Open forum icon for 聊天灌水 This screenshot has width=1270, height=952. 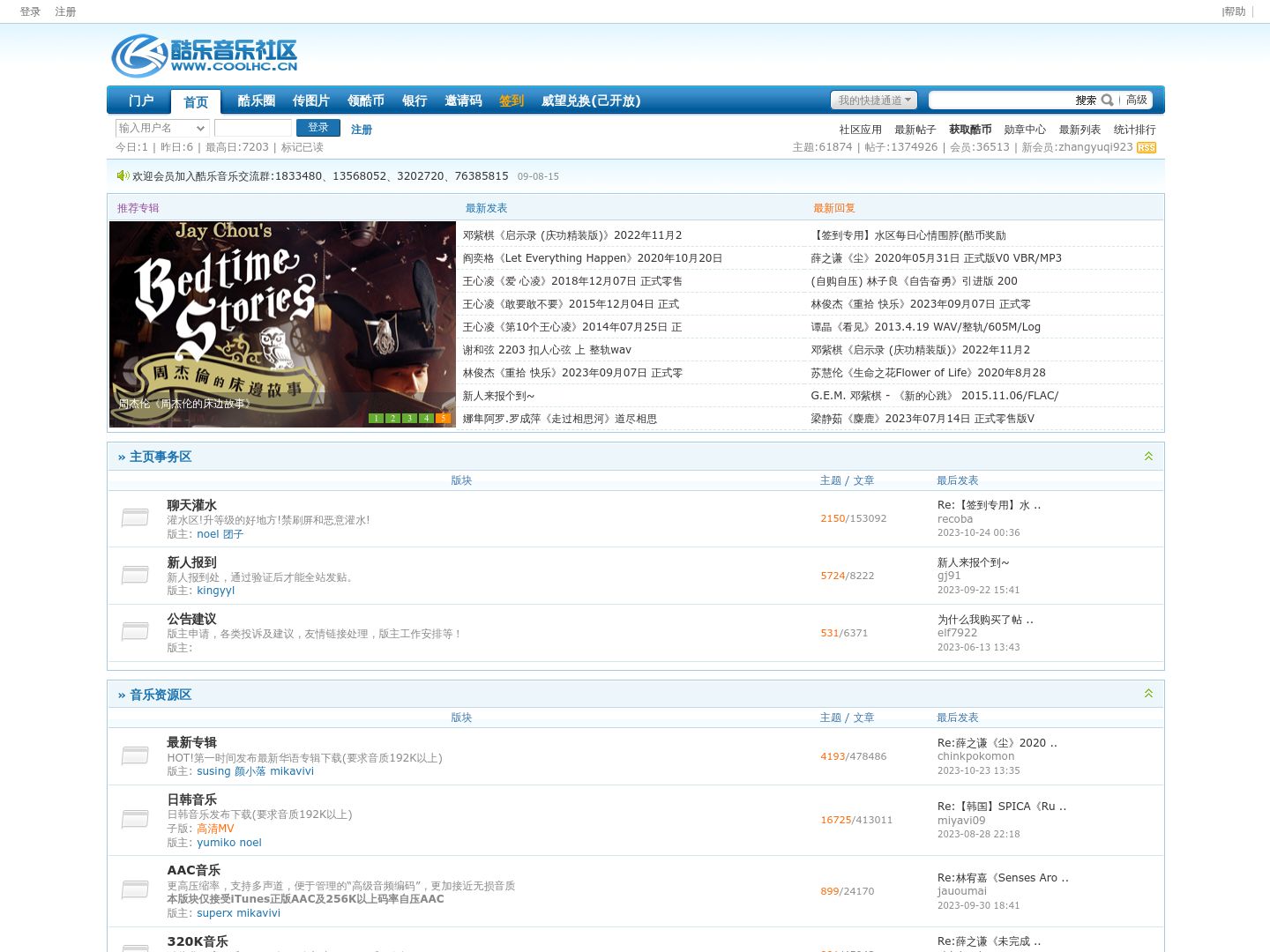point(135,517)
